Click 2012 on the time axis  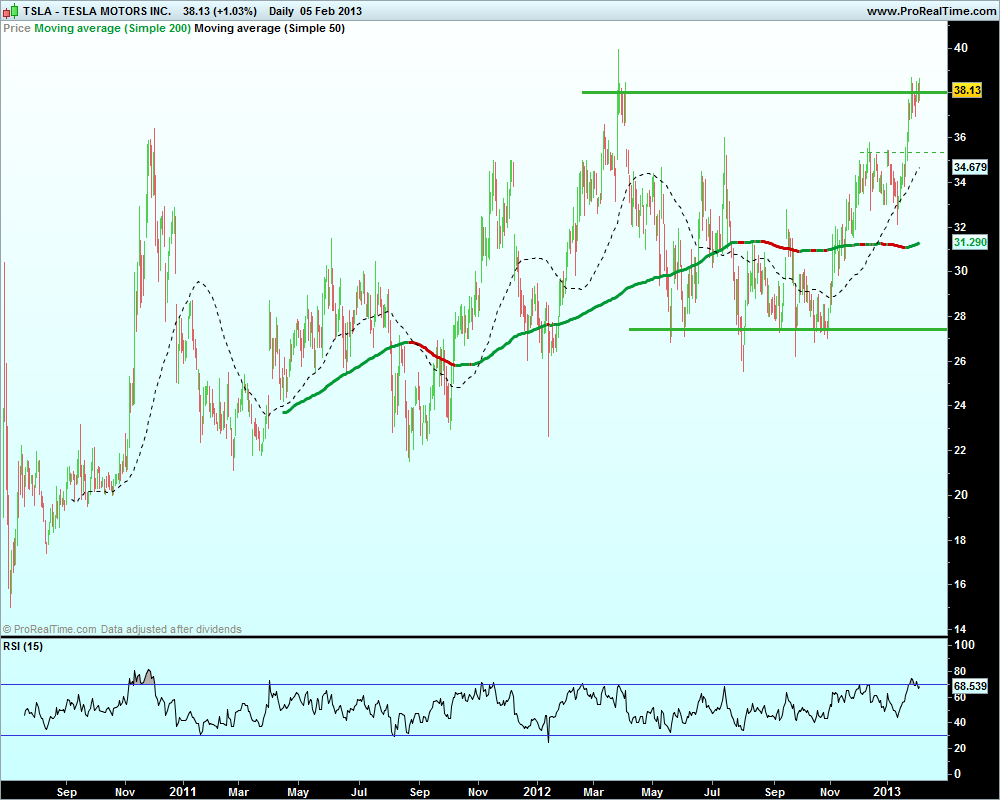pyautogui.click(x=536, y=792)
